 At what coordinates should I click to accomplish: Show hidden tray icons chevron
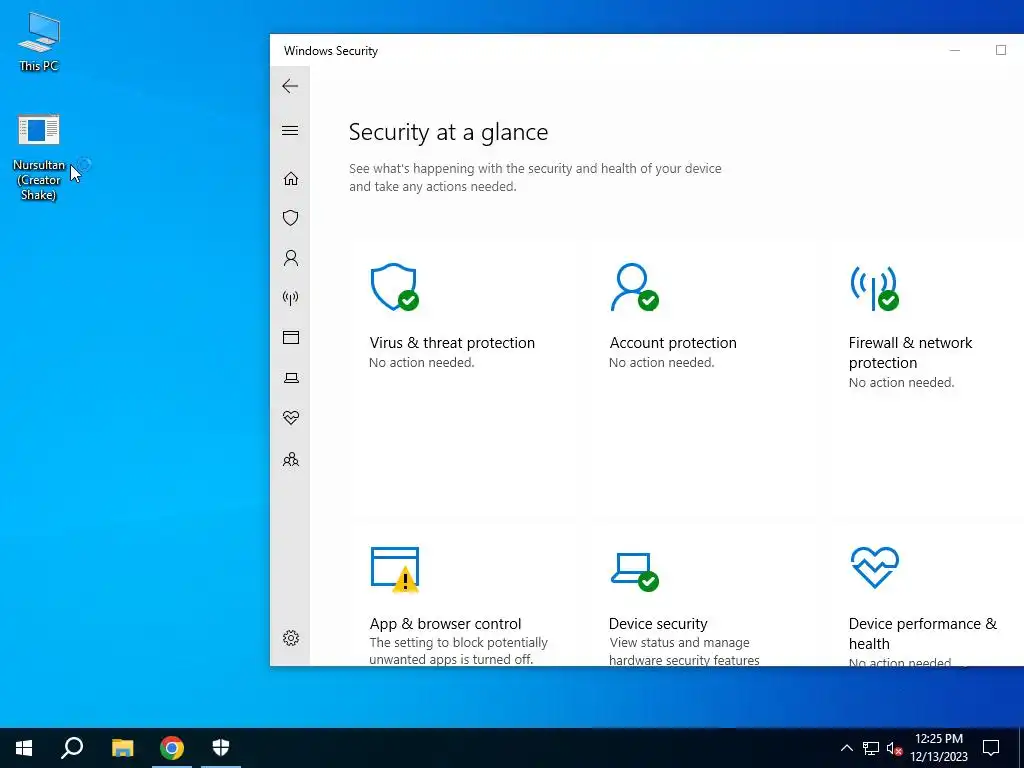[x=846, y=748]
